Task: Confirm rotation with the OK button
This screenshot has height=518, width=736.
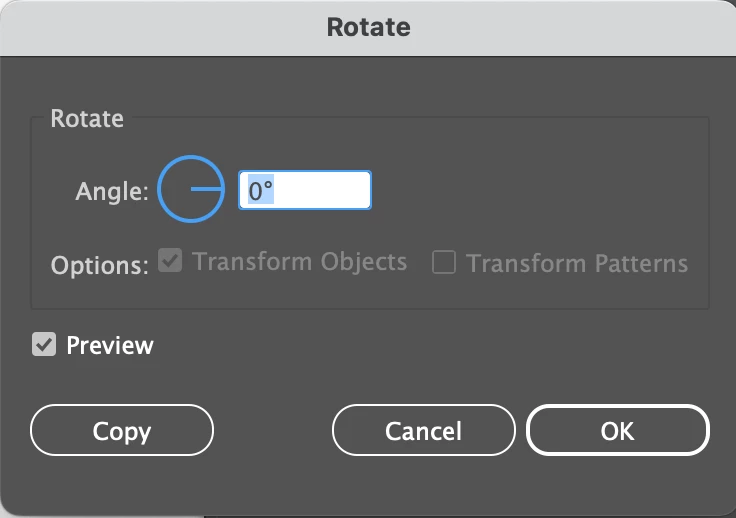Action: coord(617,431)
